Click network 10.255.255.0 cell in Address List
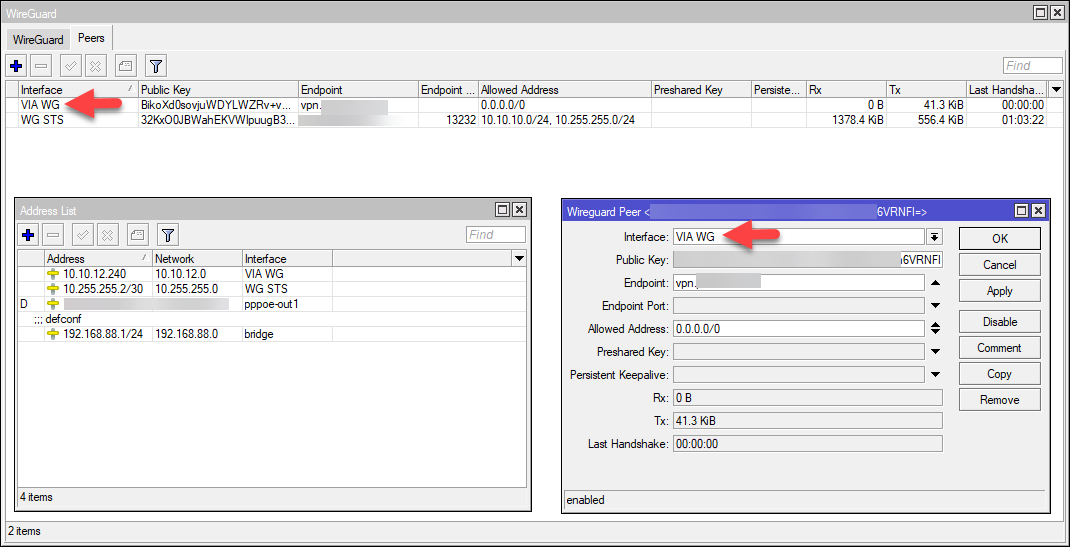This screenshot has width=1070, height=547. point(197,289)
